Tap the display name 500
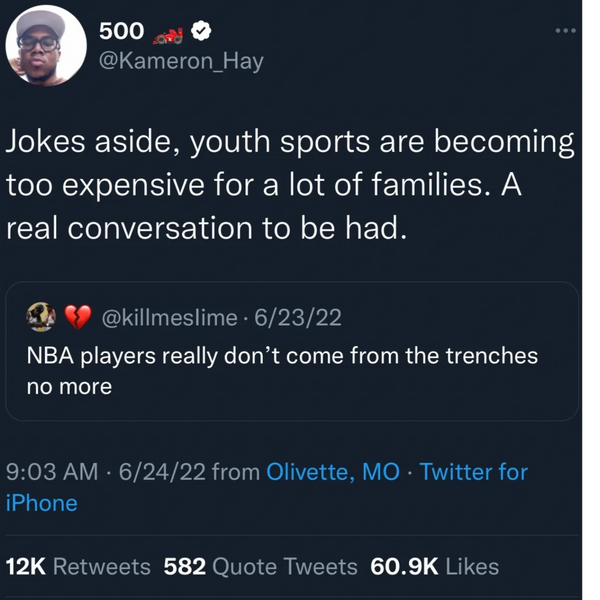 (x=121, y=31)
